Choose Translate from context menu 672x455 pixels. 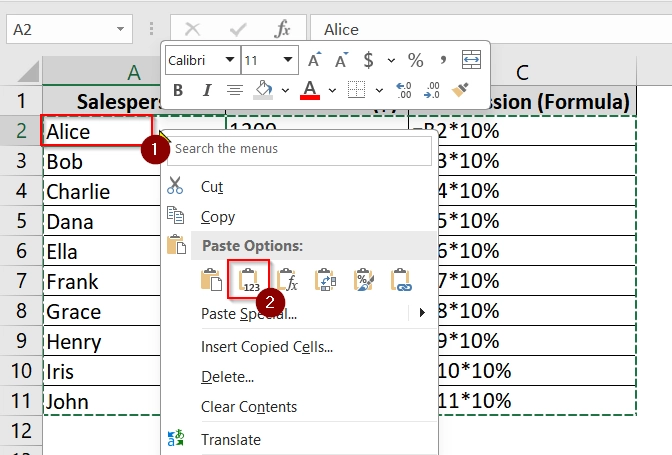300,440
